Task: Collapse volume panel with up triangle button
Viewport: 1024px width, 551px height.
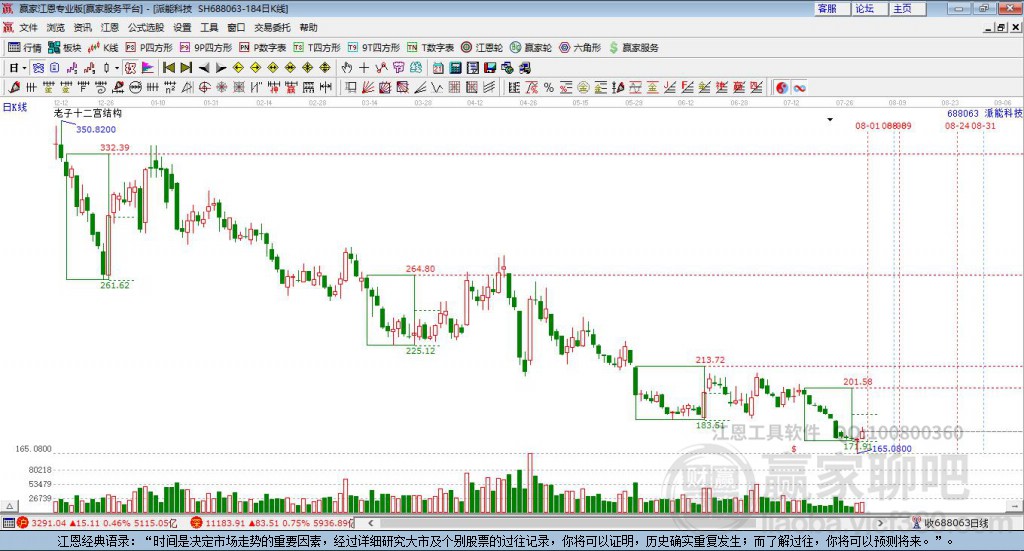Action: [10, 506]
